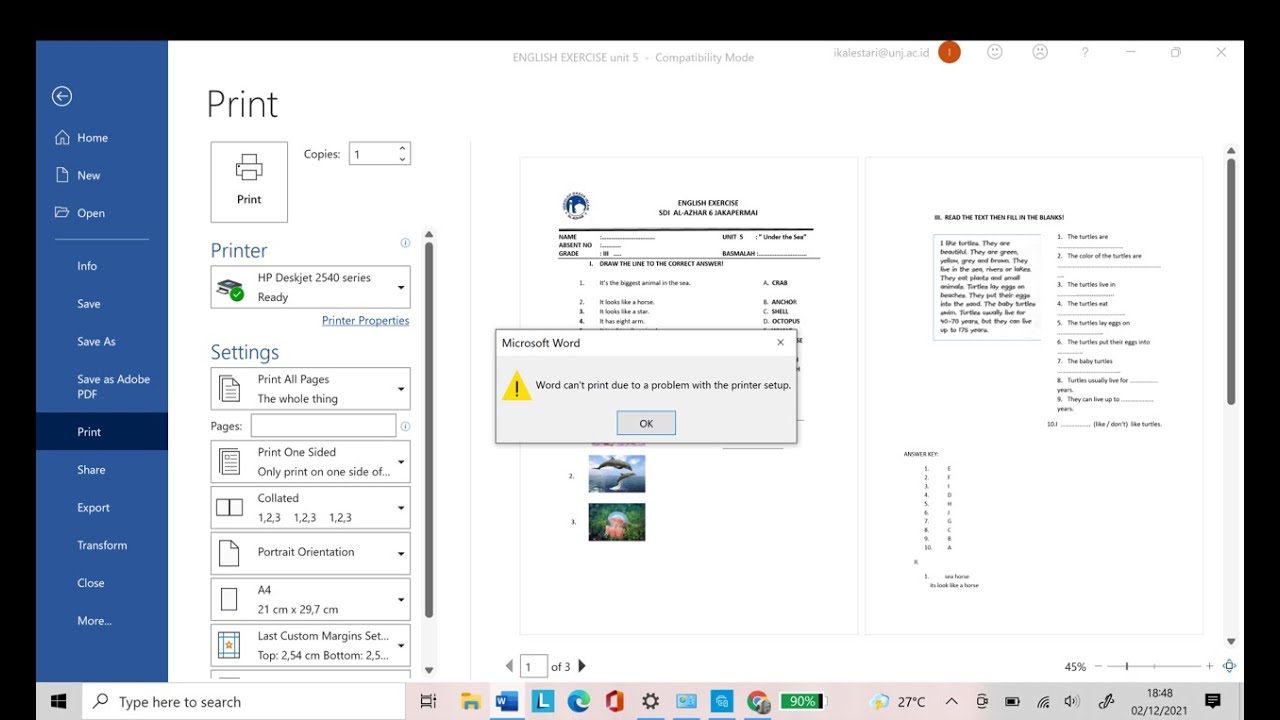Open the Transform section
The height and width of the screenshot is (720, 1280).
pyautogui.click(x=102, y=545)
